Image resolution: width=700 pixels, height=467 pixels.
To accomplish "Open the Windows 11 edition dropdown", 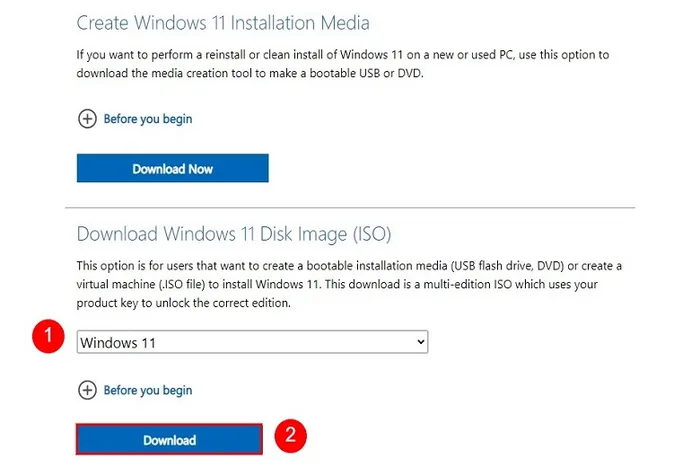I will [x=252, y=342].
